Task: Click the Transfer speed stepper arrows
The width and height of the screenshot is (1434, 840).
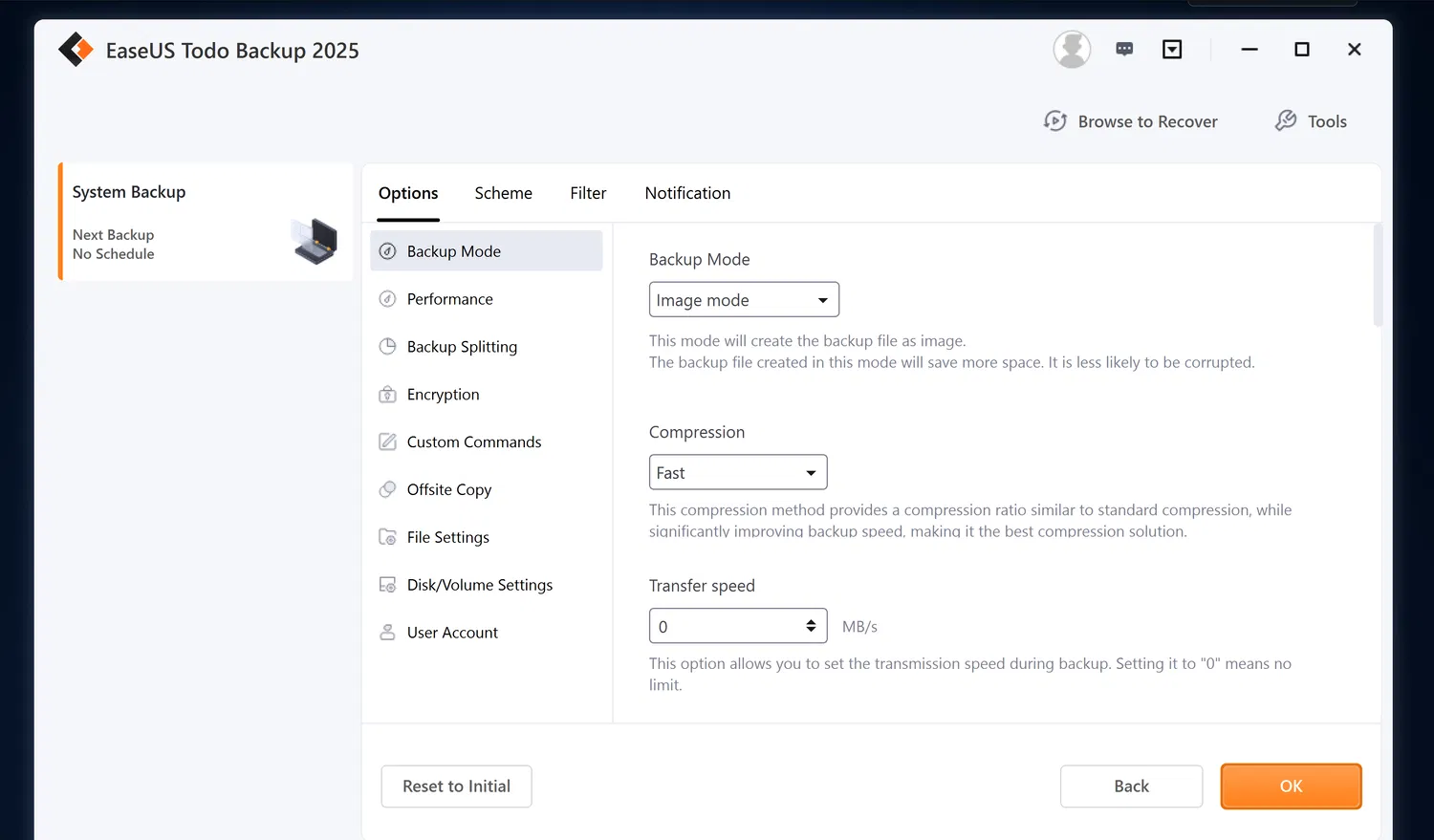Action: tap(811, 626)
